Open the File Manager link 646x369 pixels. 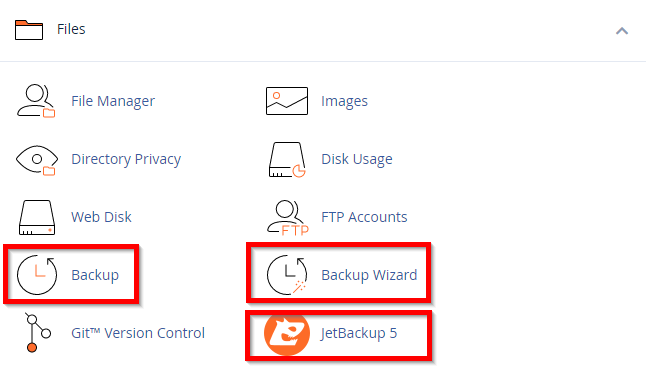coord(113,101)
